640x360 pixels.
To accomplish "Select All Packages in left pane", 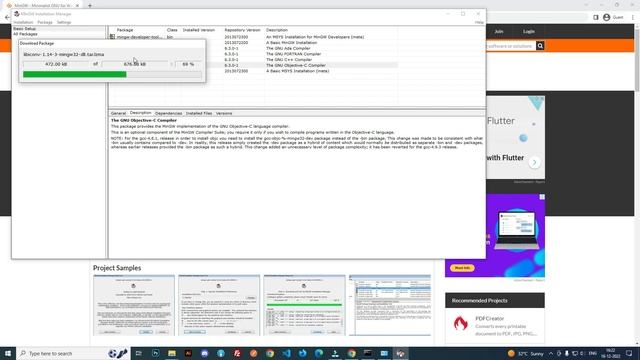I will point(25,34).
